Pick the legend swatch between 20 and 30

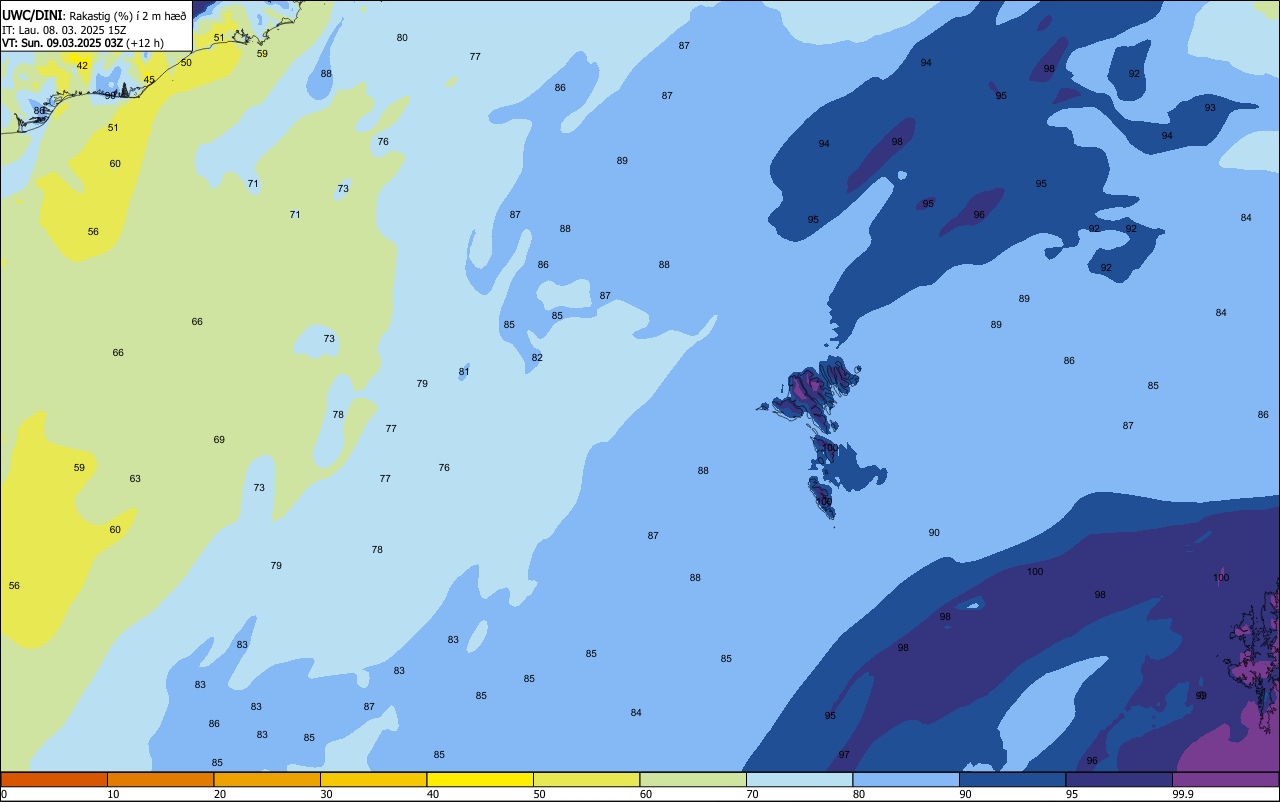[267, 779]
